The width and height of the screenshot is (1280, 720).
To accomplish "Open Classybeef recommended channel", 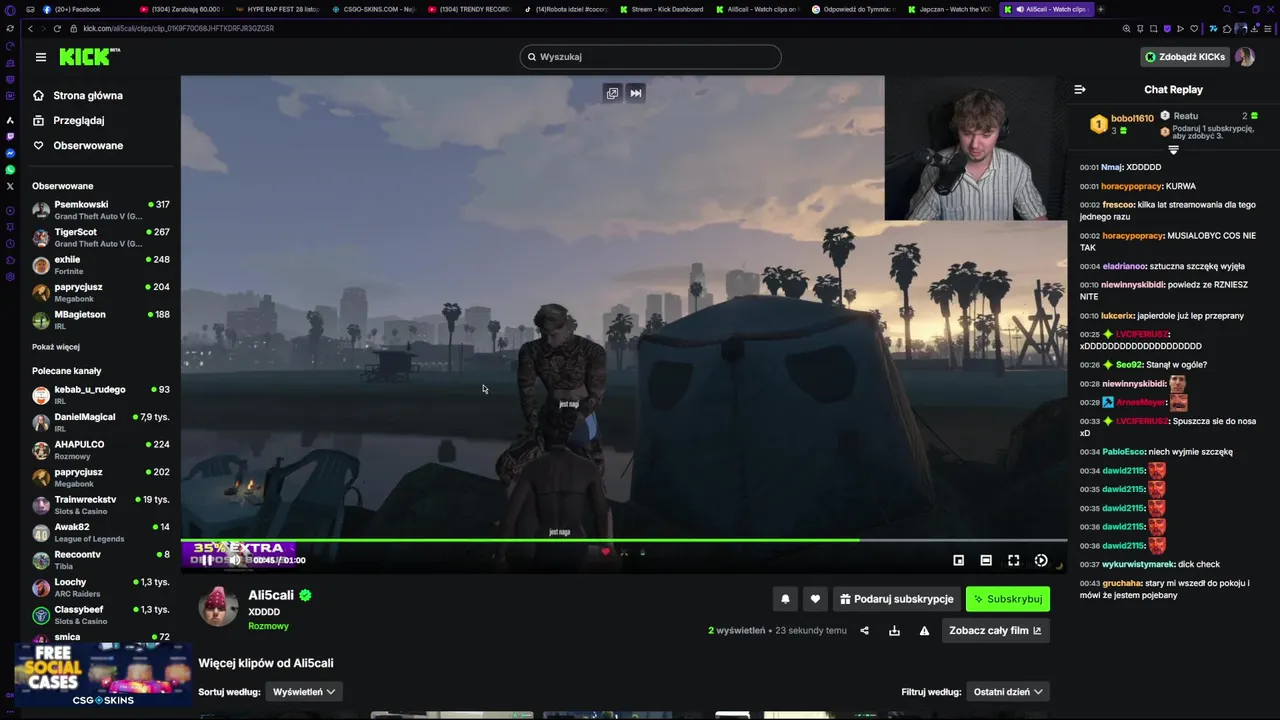I will pyautogui.click(x=100, y=615).
